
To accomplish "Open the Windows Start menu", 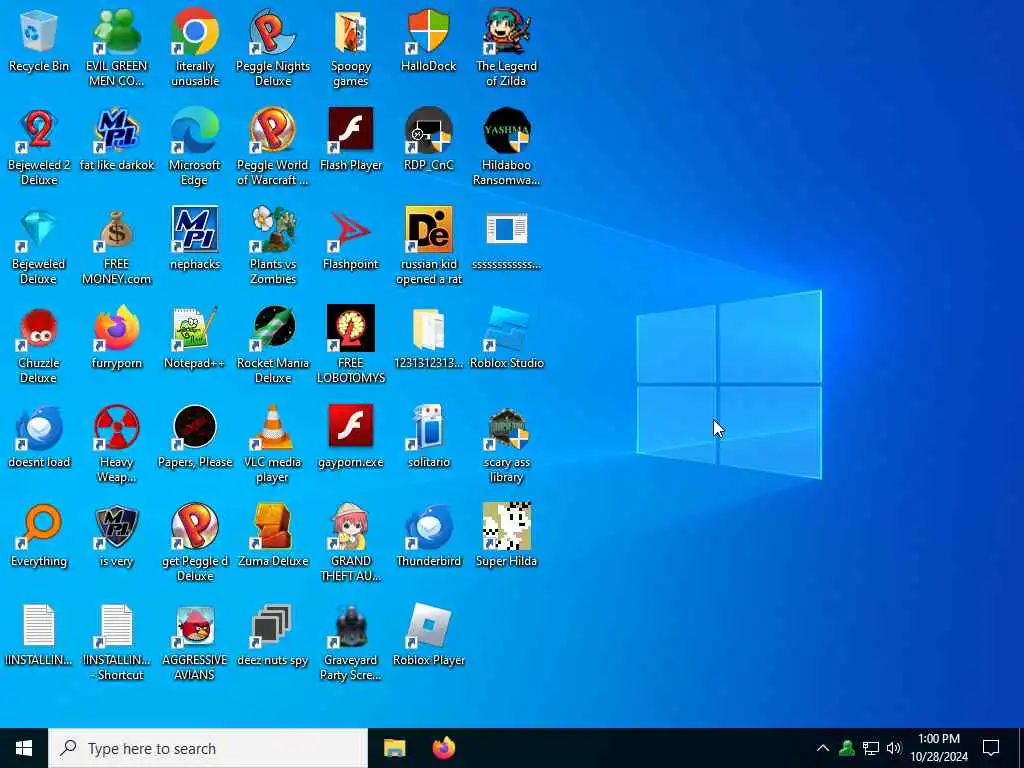I will tap(24, 748).
